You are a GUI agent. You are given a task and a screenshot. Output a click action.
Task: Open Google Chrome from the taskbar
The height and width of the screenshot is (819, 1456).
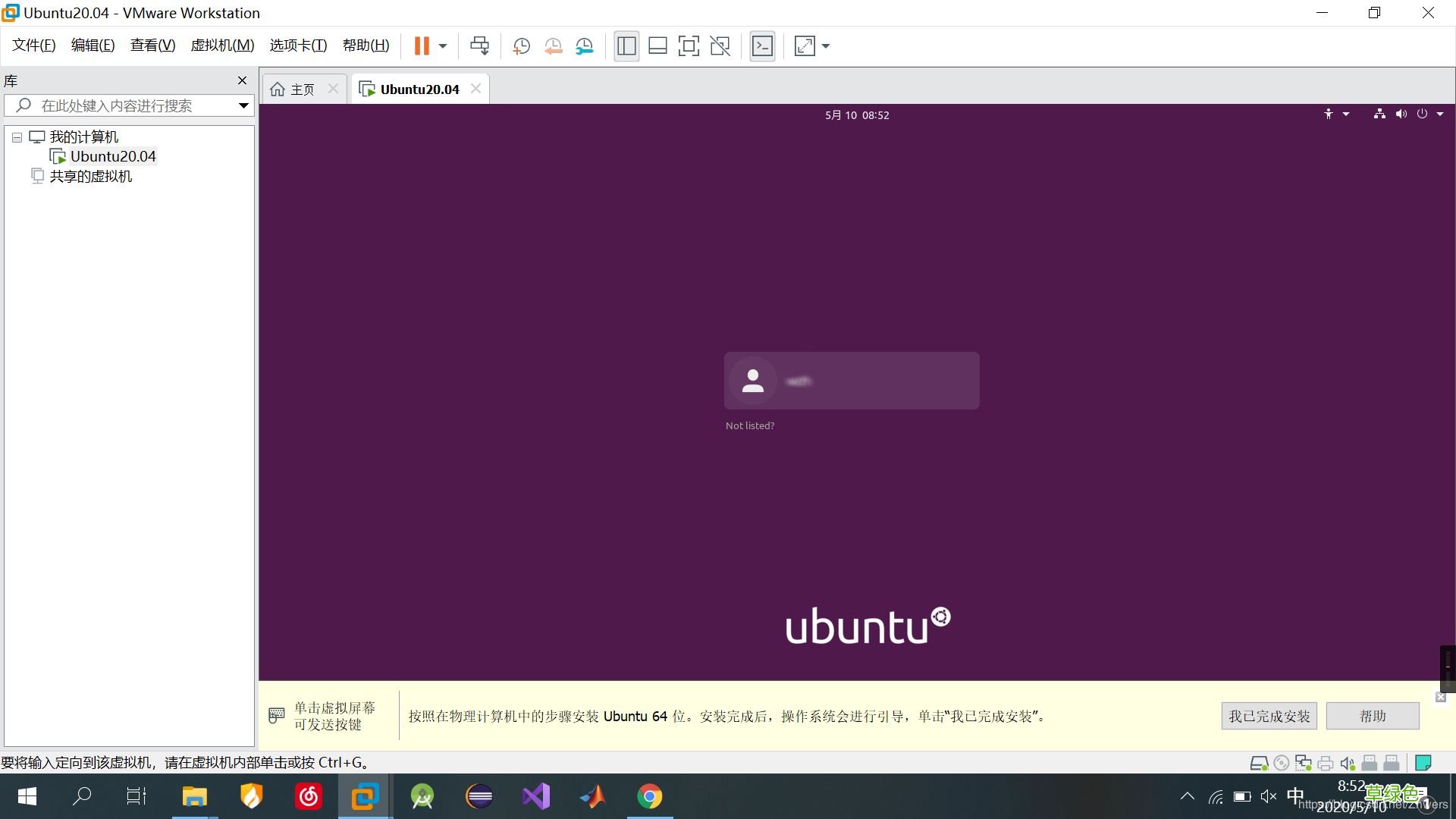[650, 796]
